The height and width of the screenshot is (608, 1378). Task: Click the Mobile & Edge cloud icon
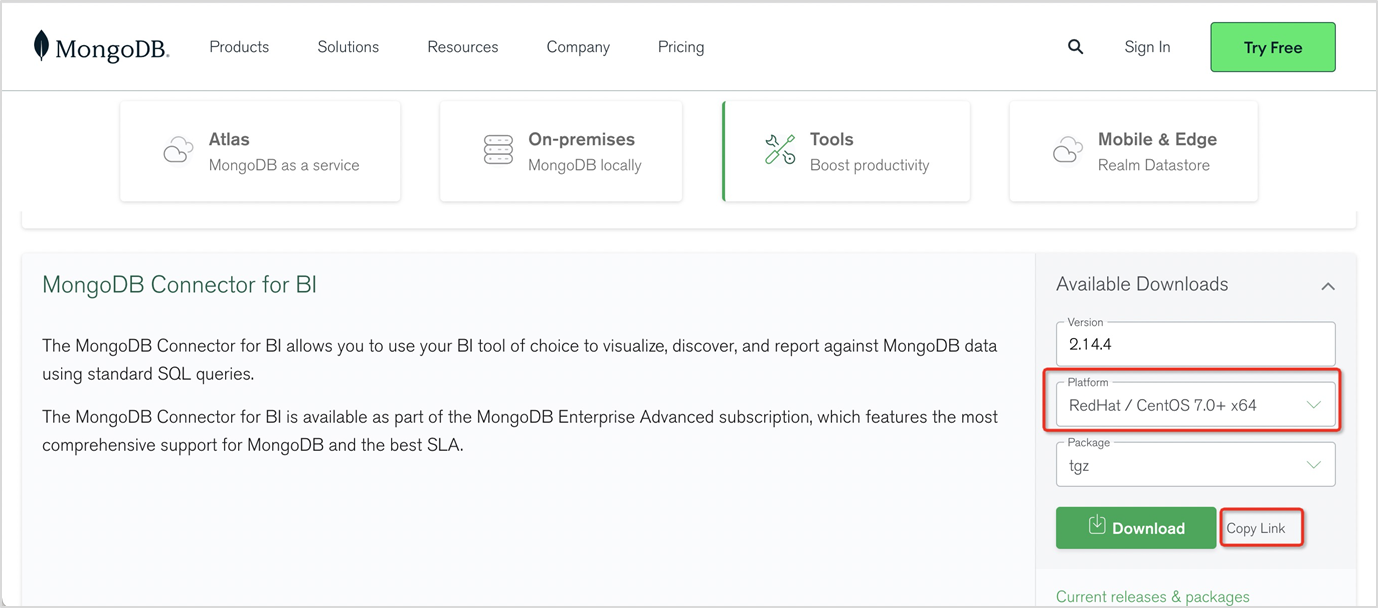pyautogui.click(x=1068, y=150)
